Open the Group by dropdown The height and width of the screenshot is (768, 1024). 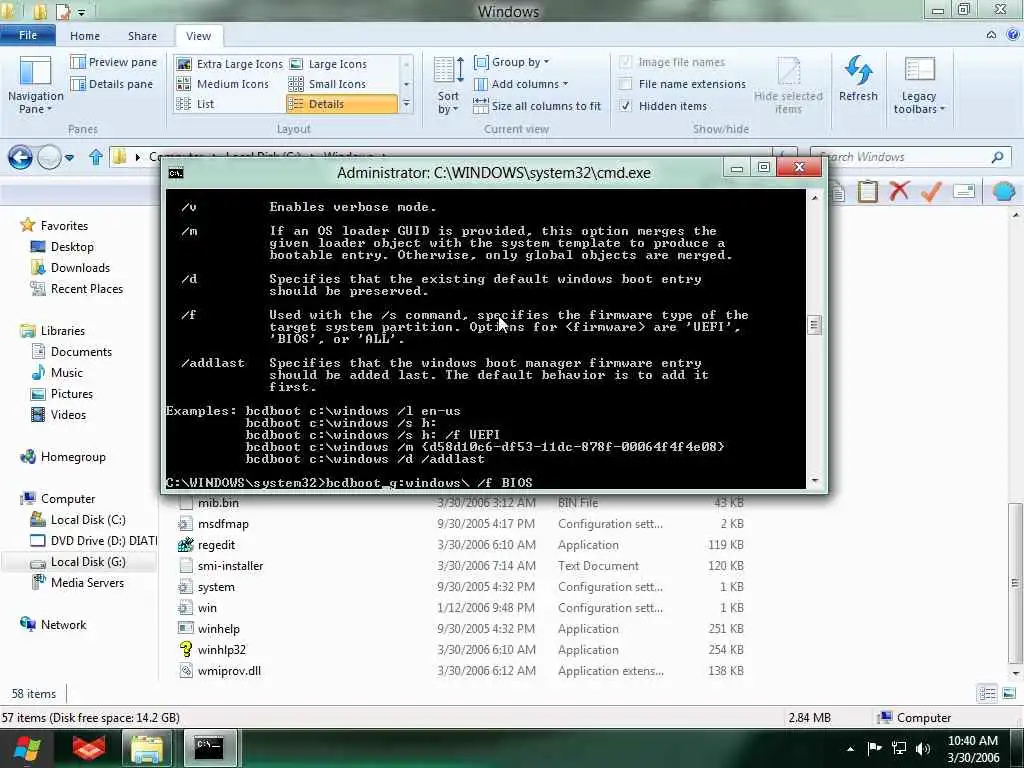tap(511, 62)
